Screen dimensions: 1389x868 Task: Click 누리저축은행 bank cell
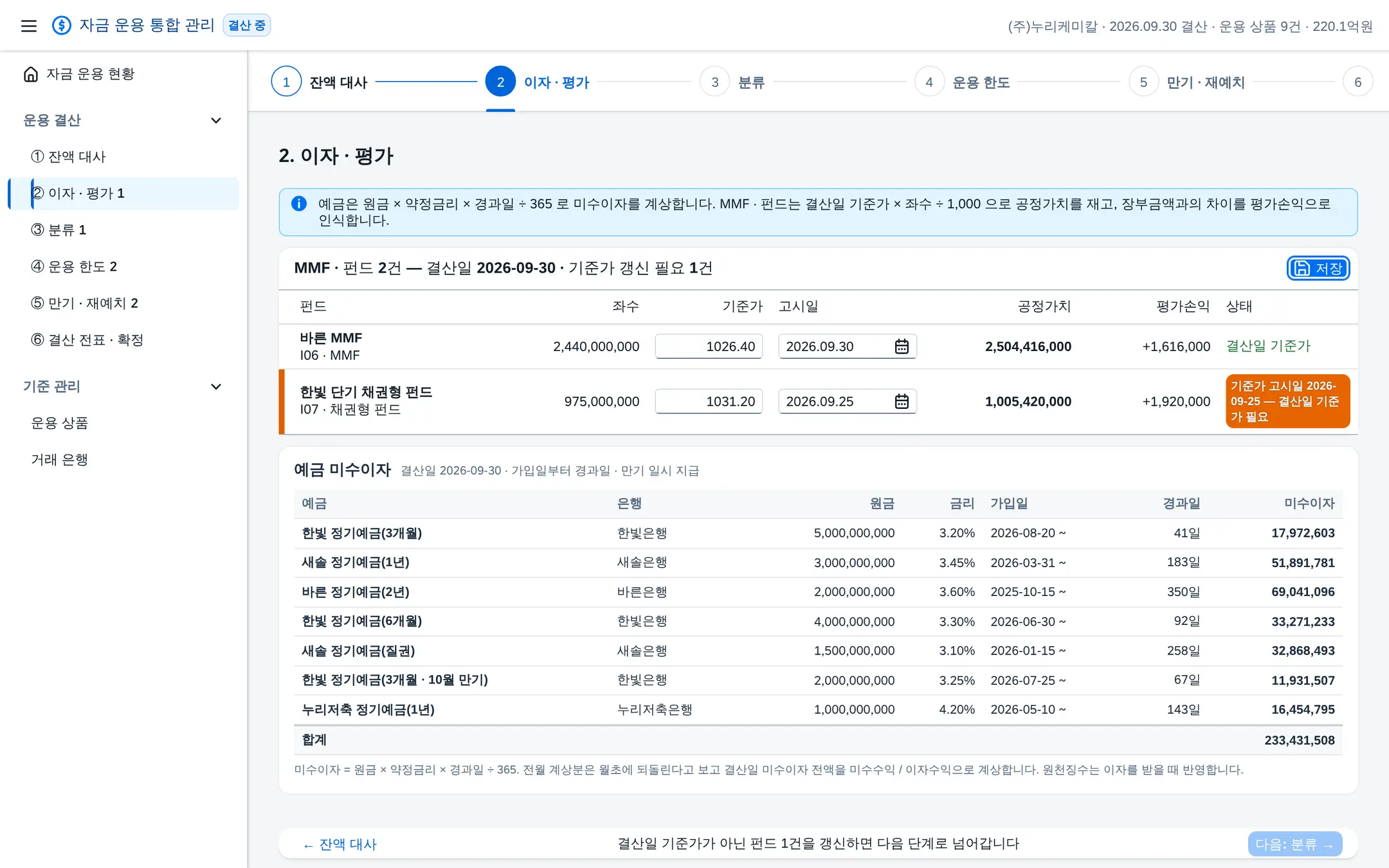pyautogui.click(x=655, y=710)
